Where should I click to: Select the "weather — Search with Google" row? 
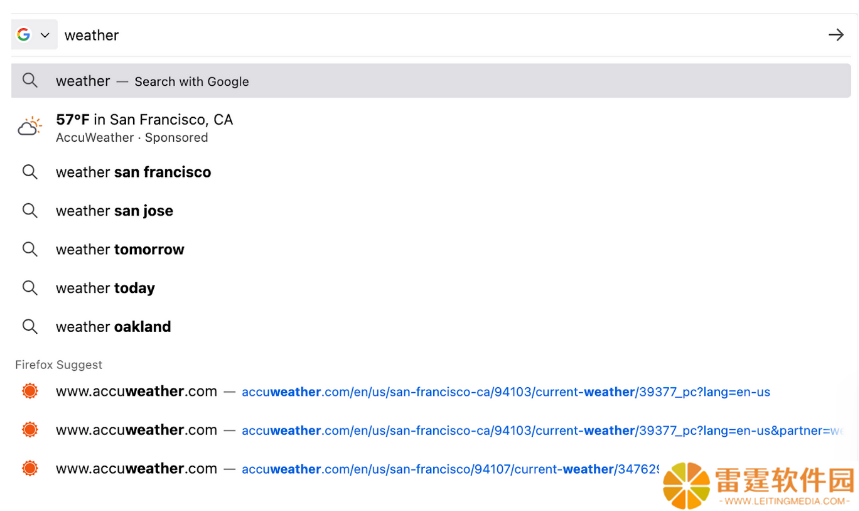point(431,81)
